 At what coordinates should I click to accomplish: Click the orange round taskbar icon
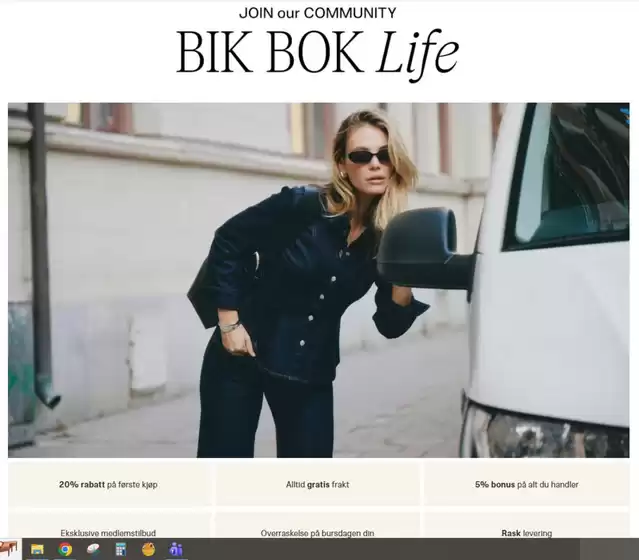148,549
